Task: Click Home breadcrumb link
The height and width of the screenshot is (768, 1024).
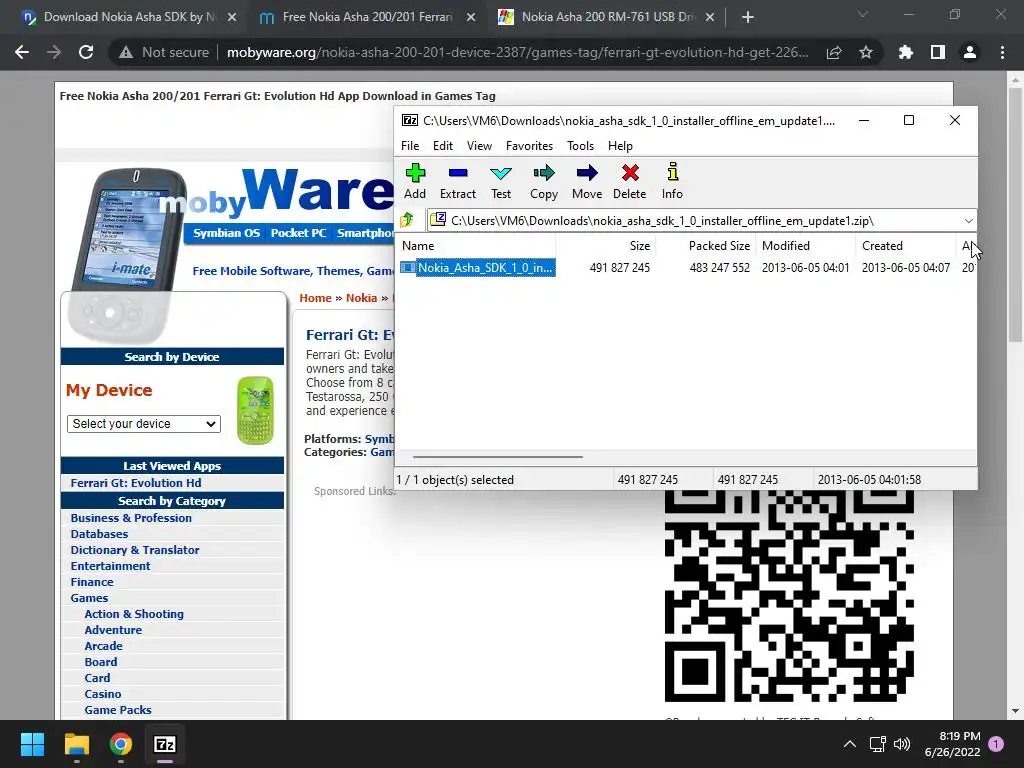Action: click(x=315, y=298)
